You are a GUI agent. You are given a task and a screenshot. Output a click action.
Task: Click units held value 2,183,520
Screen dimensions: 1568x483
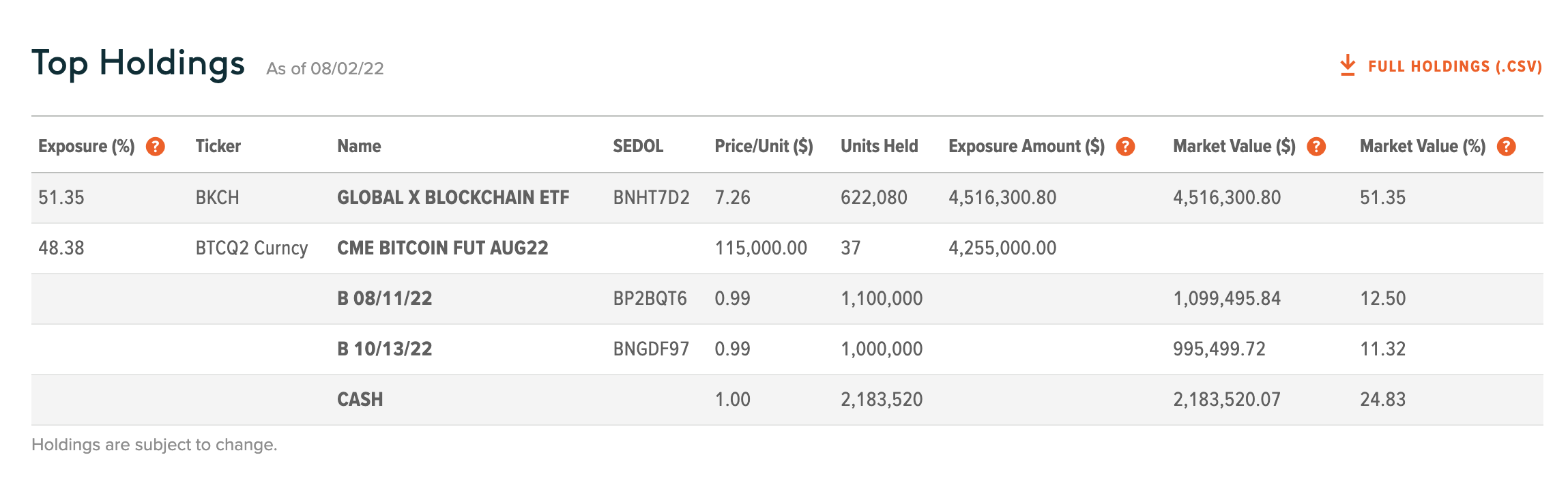[882, 400]
